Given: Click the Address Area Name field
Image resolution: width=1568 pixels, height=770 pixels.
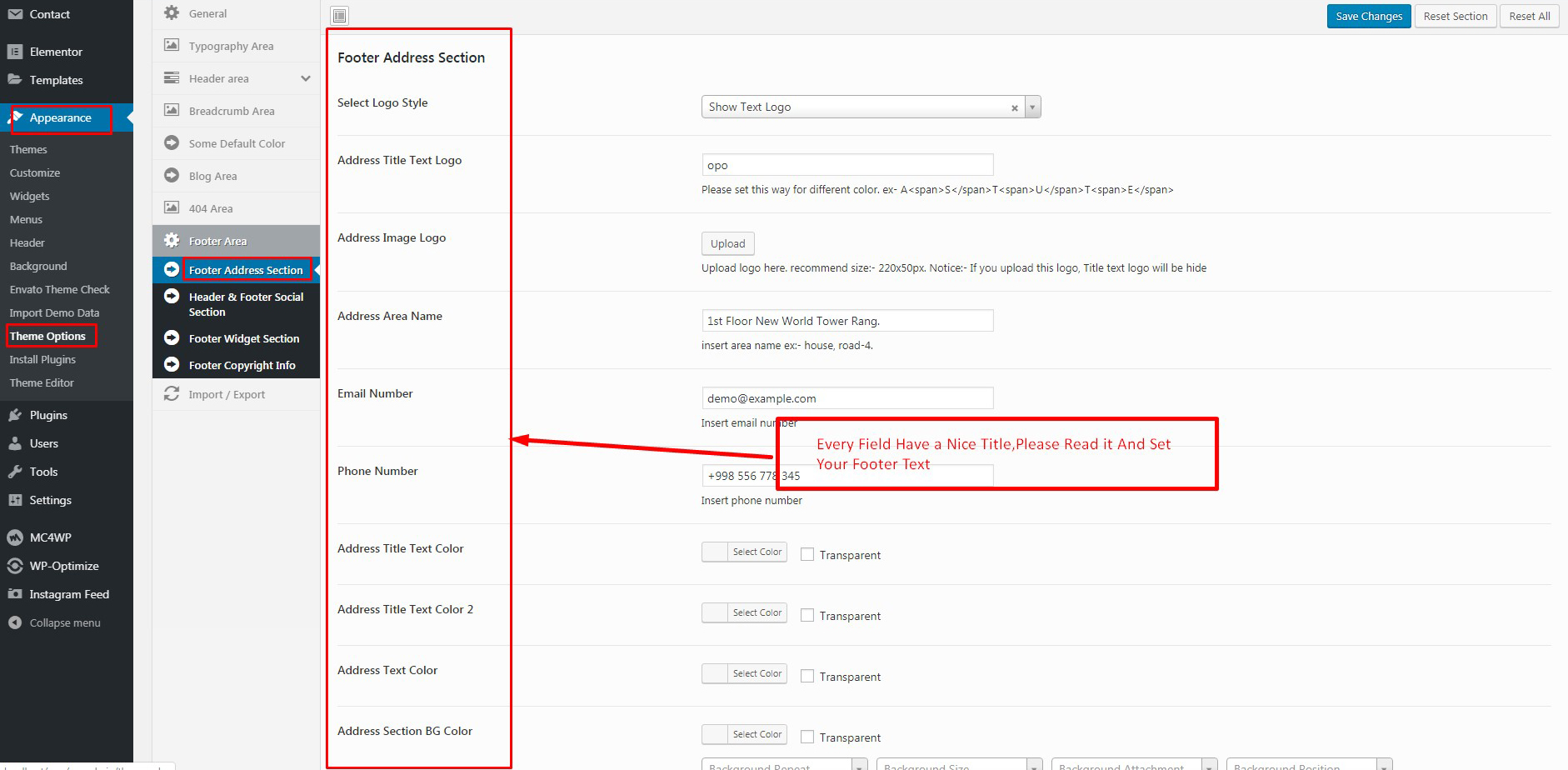Looking at the screenshot, I should coord(847,321).
